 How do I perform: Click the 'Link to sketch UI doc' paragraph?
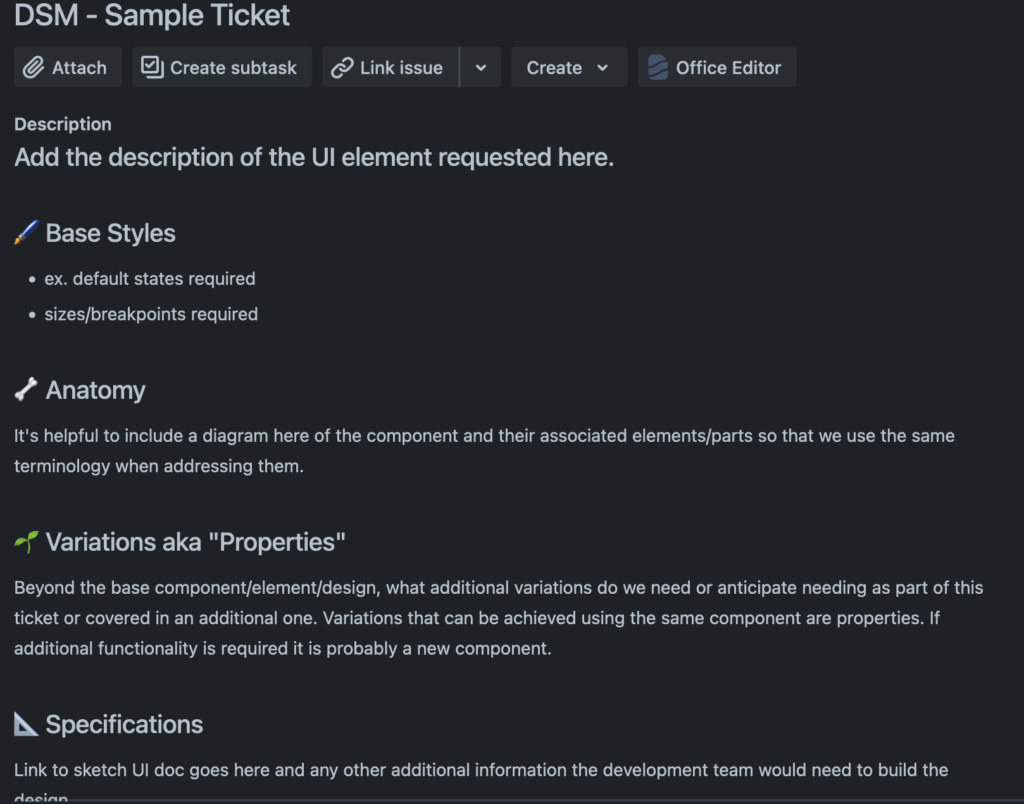coord(480,770)
